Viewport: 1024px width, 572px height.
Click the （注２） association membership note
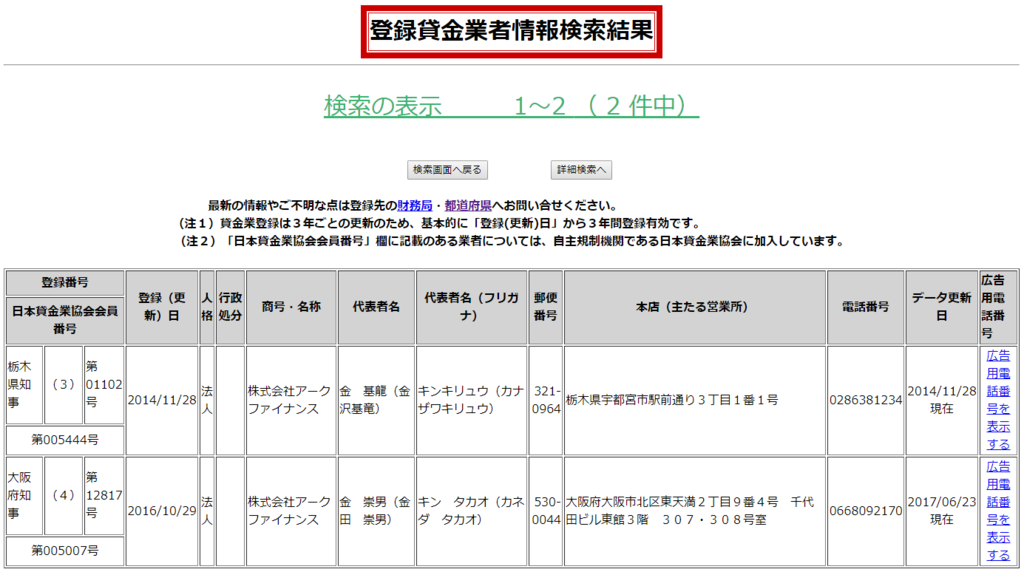click(511, 242)
